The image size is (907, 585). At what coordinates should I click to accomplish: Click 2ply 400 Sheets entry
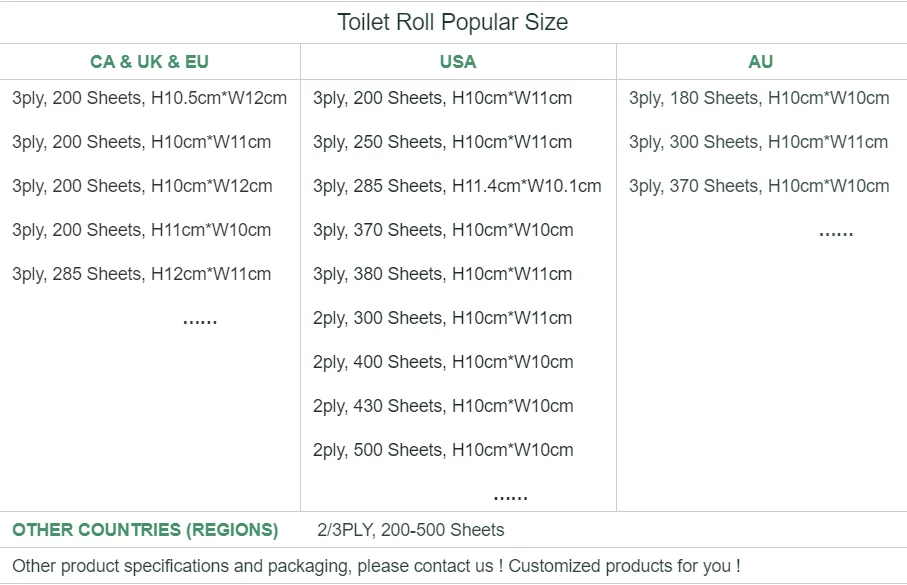click(x=443, y=362)
